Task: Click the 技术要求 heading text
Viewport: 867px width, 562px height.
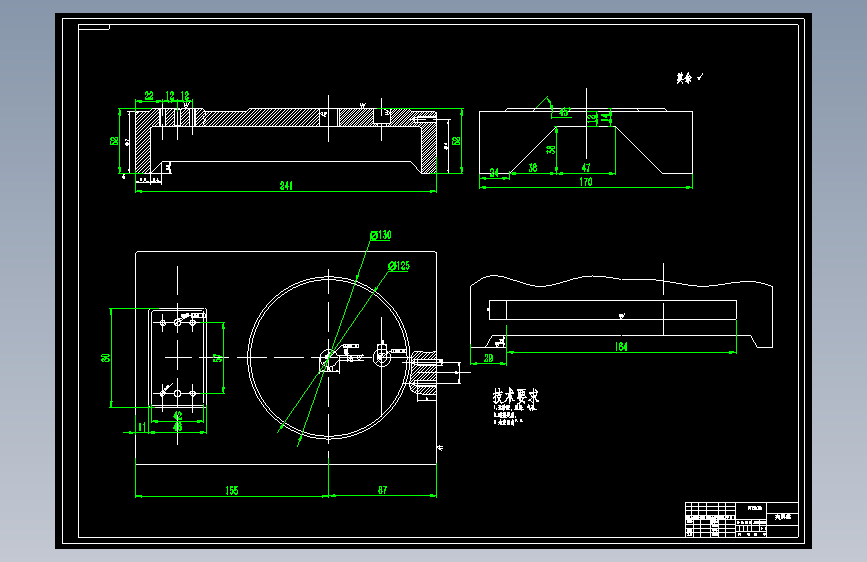Action: (516, 396)
